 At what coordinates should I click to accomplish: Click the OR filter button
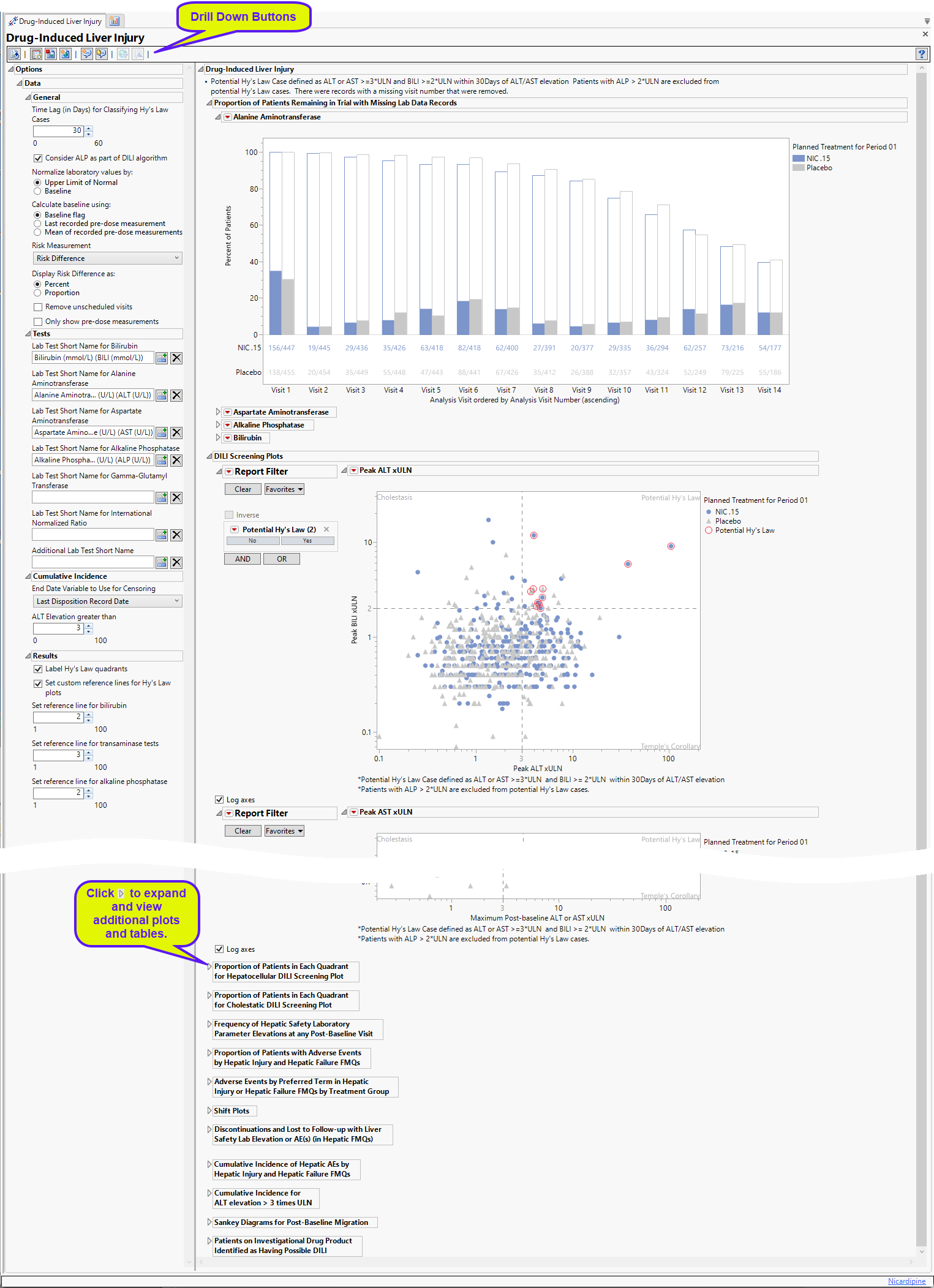point(282,559)
